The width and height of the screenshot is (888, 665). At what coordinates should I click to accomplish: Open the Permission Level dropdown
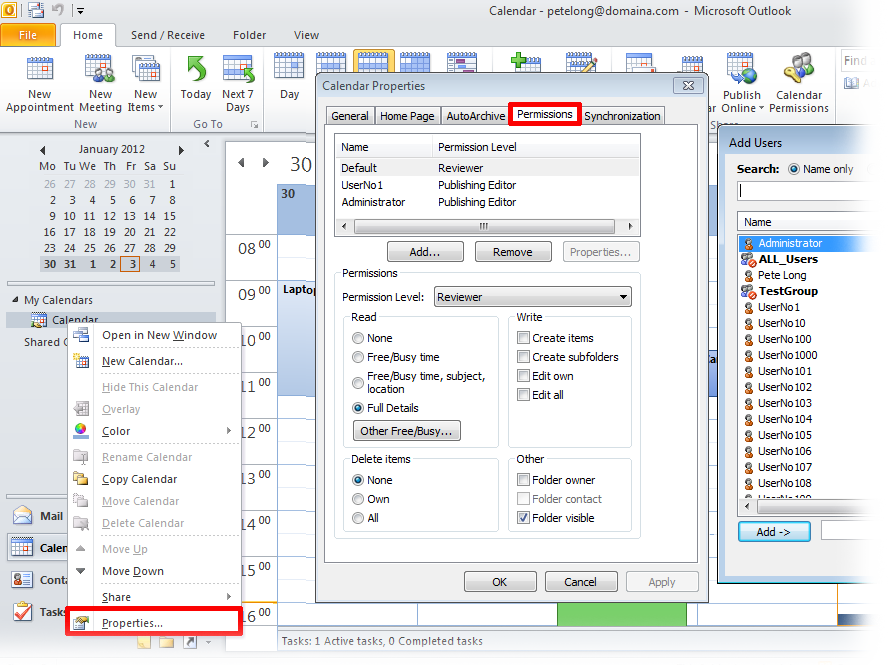tap(624, 297)
